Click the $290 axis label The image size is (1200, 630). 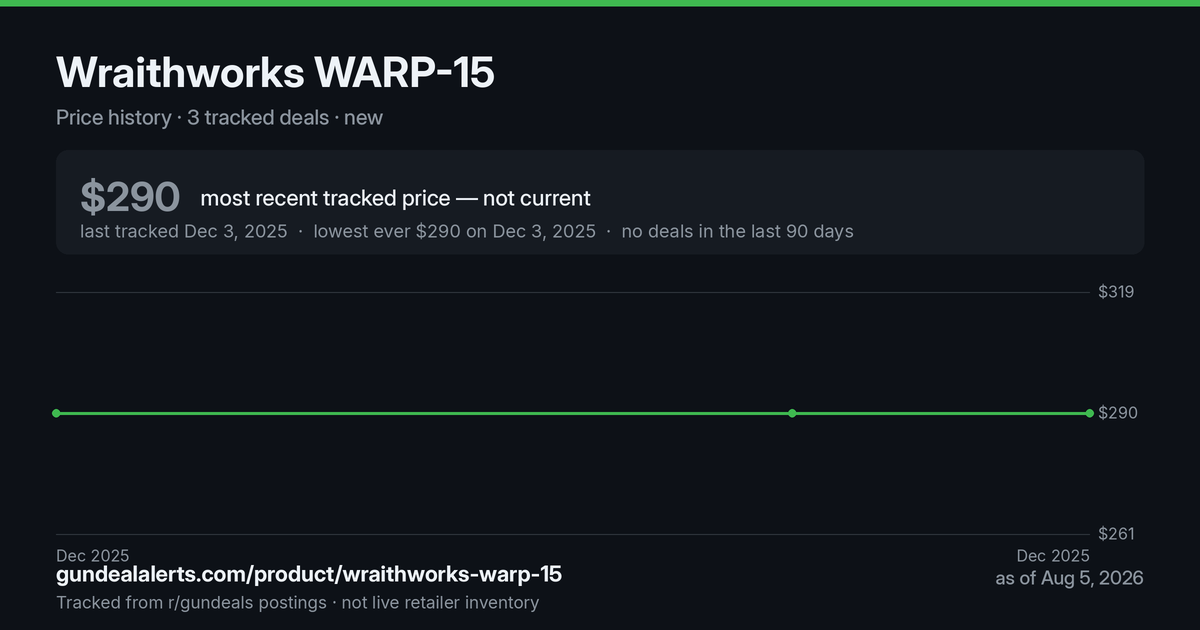1117,413
